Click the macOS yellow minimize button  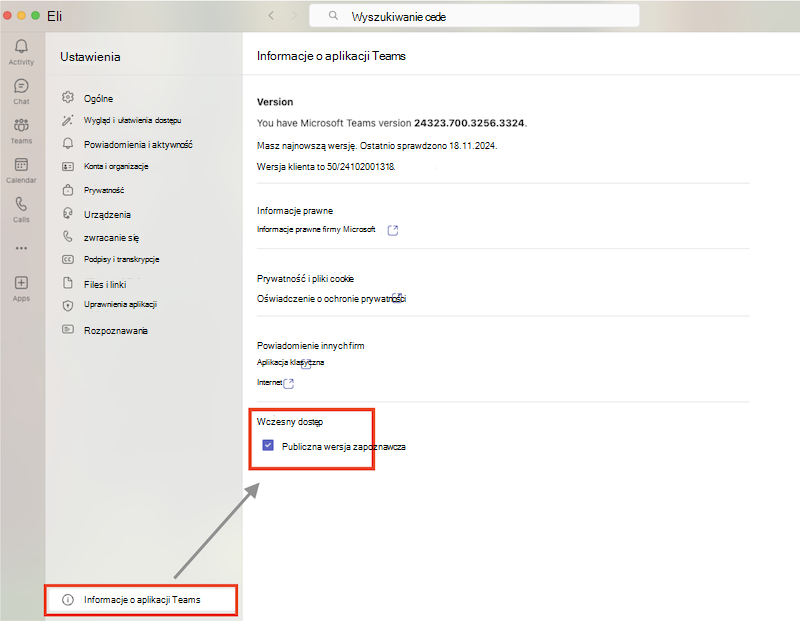[21, 15]
